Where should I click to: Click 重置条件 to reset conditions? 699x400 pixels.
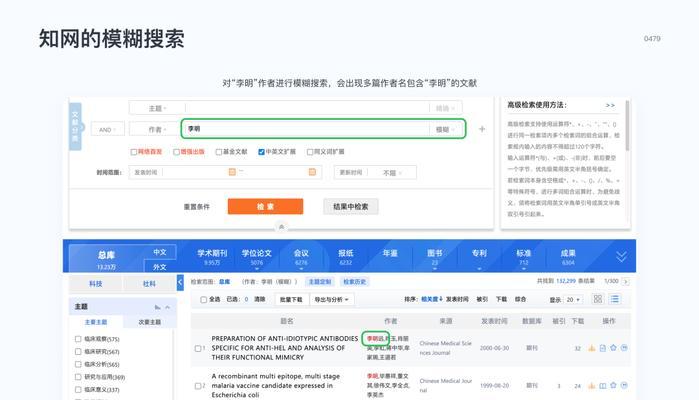[x=197, y=207]
